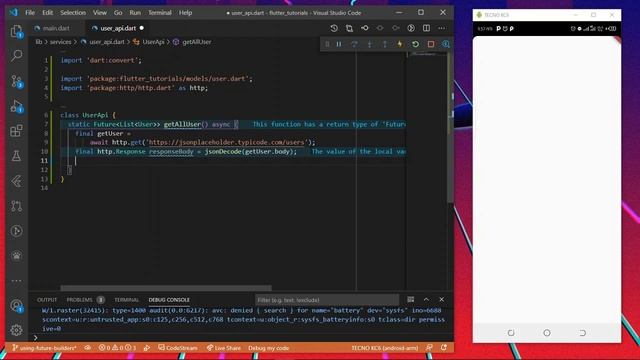Open the Manage gear menu
640x360 pixels.
point(16,330)
